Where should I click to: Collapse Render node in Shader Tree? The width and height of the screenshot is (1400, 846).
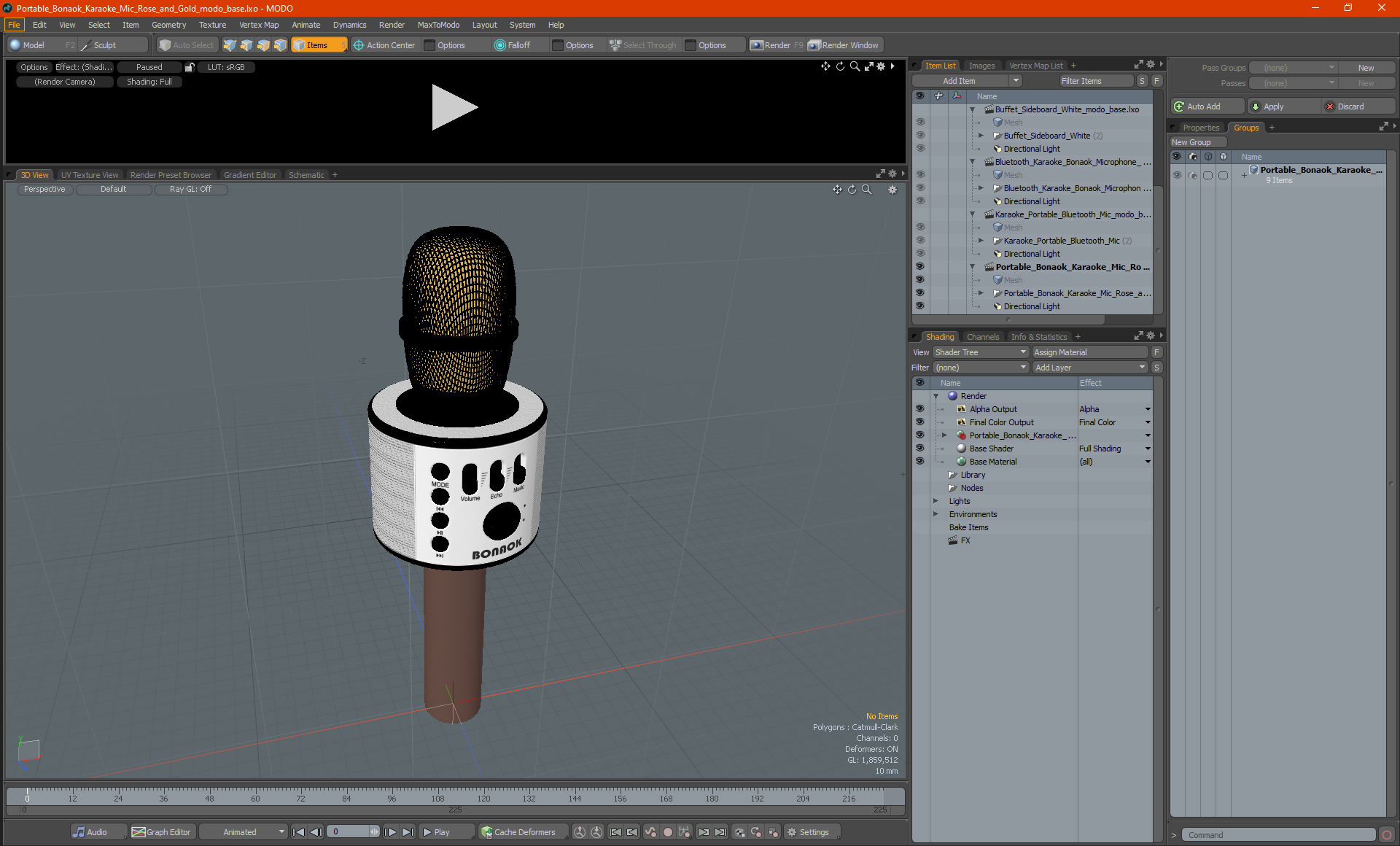coord(936,396)
